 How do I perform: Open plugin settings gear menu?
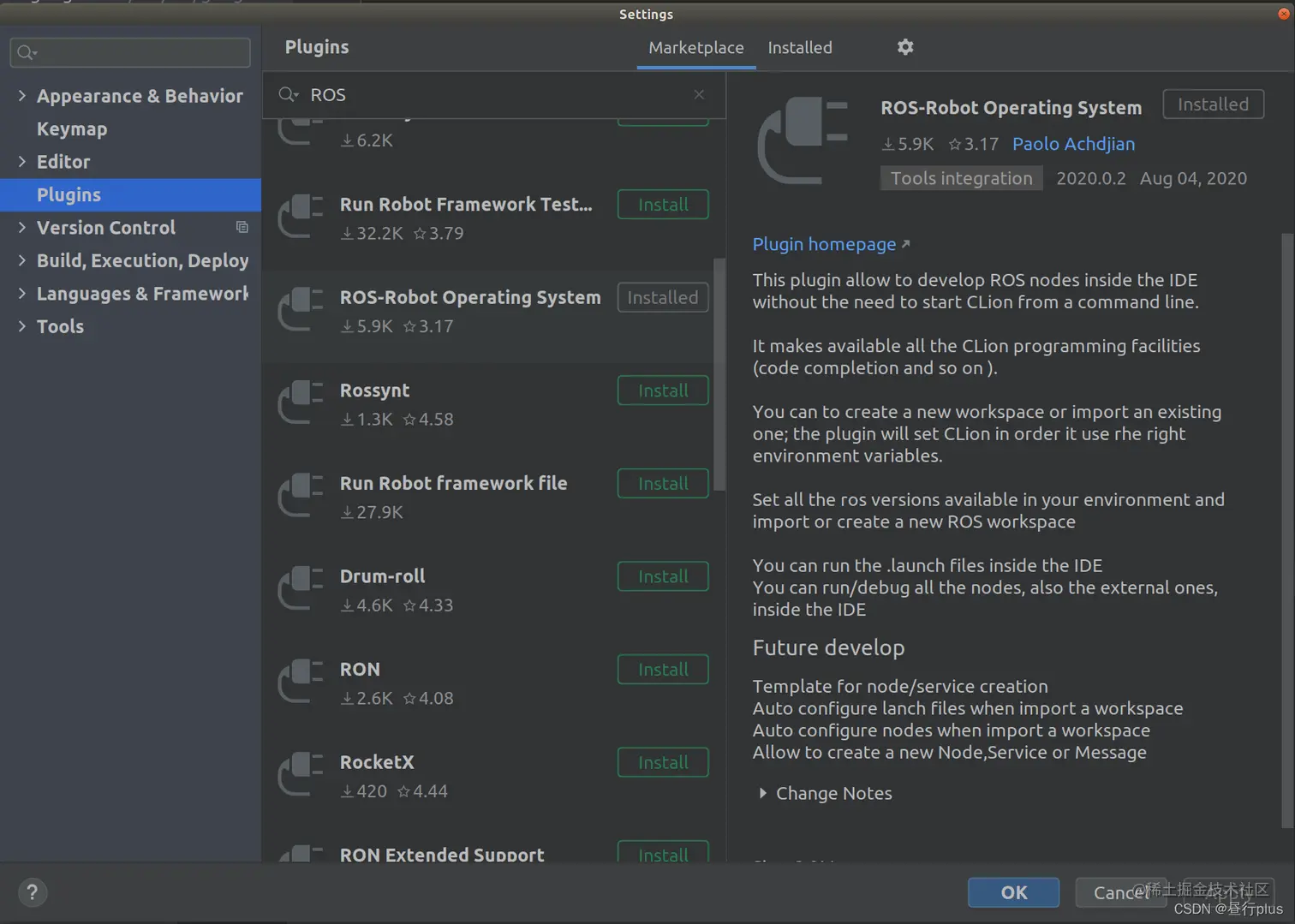[905, 47]
